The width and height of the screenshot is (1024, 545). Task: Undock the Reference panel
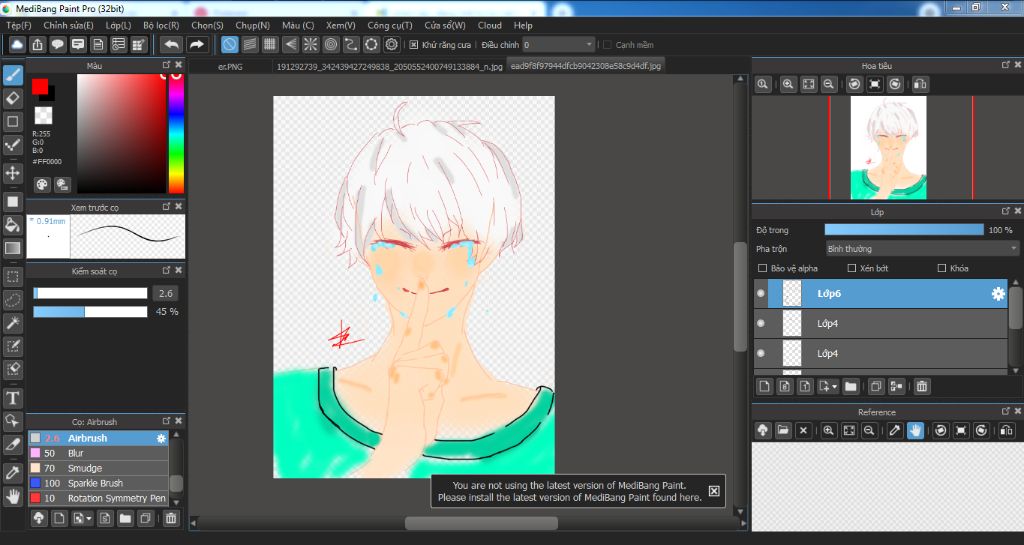click(x=1006, y=411)
